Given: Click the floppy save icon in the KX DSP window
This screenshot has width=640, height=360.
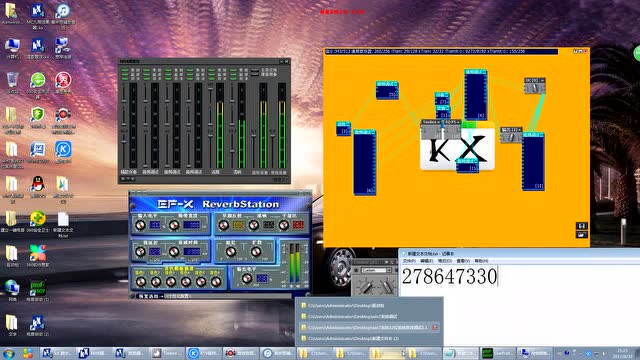Looking at the screenshot, I should coord(582,226).
